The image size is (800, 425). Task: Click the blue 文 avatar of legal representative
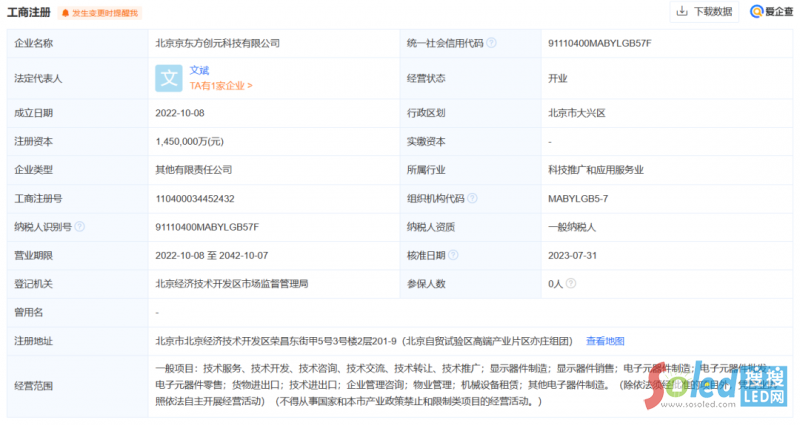coord(170,78)
